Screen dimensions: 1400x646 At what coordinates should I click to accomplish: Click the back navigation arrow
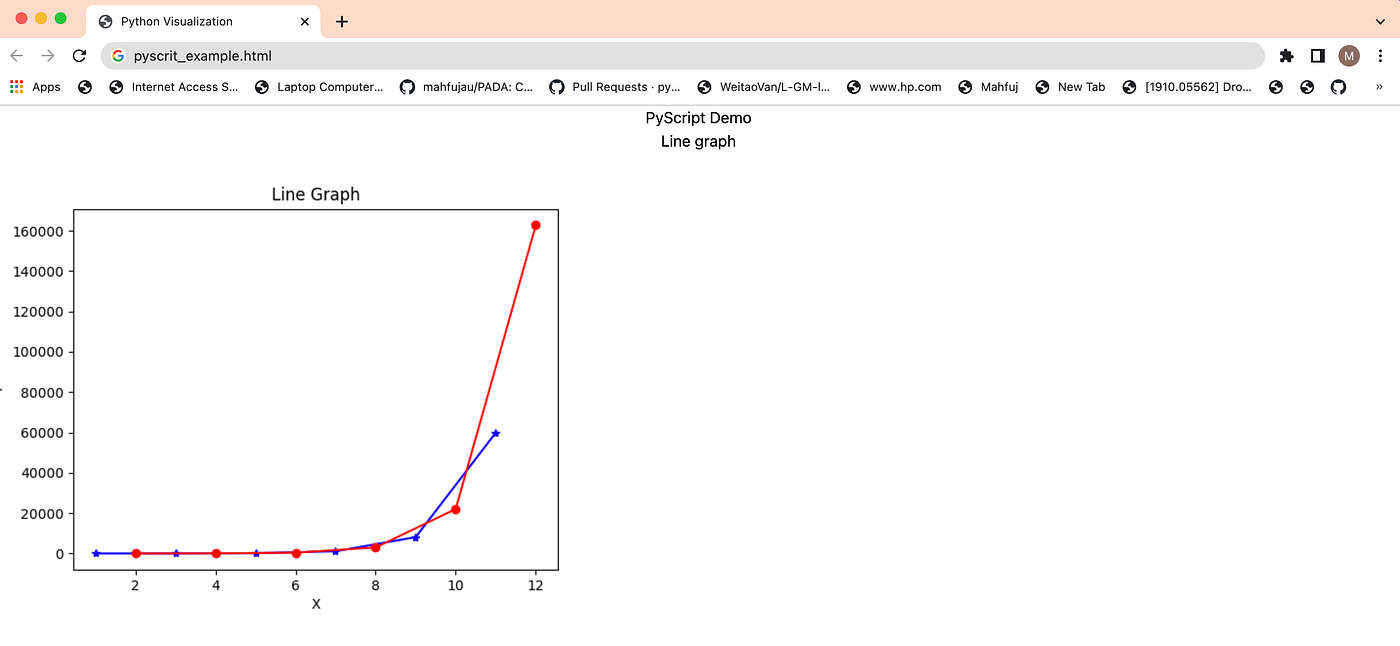click(17, 56)
